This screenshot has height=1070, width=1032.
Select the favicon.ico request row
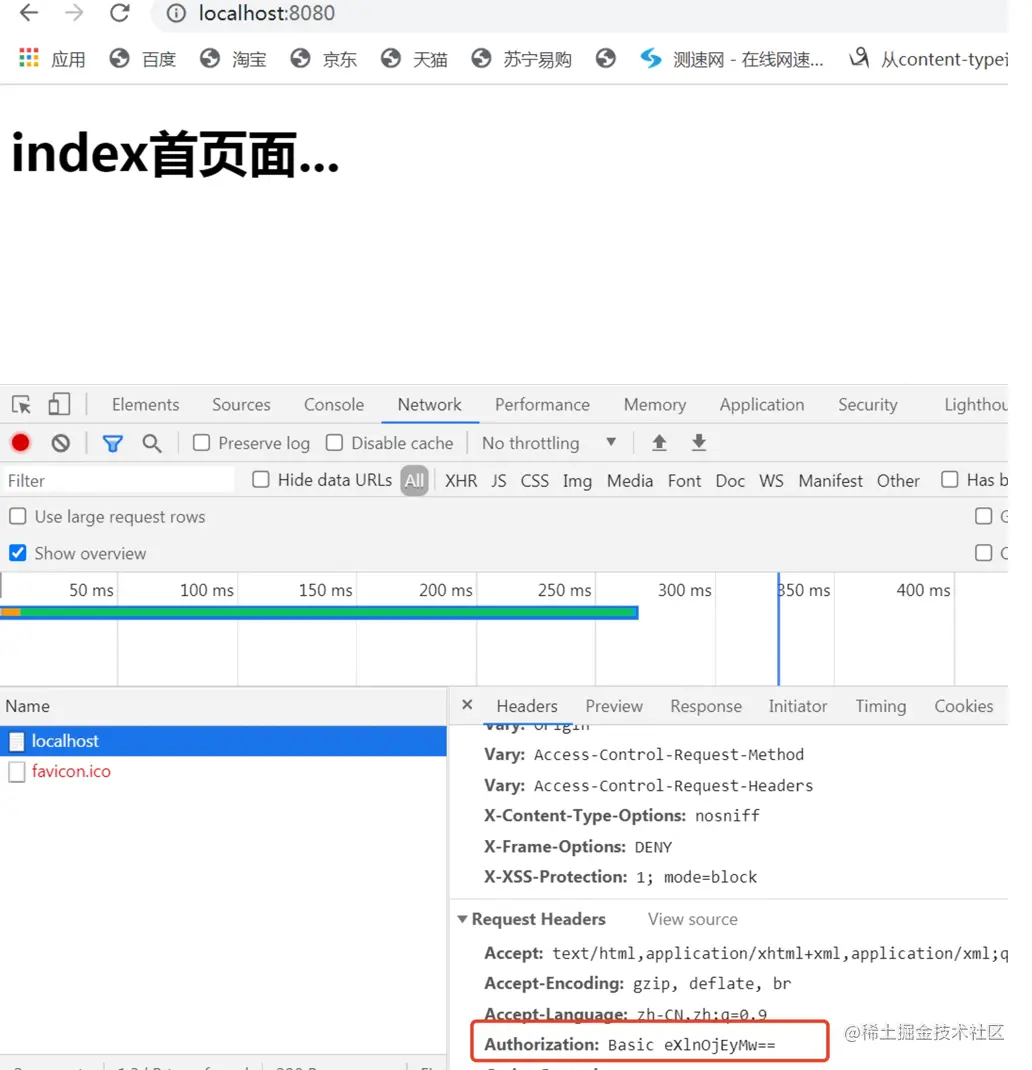pos(223,771)
